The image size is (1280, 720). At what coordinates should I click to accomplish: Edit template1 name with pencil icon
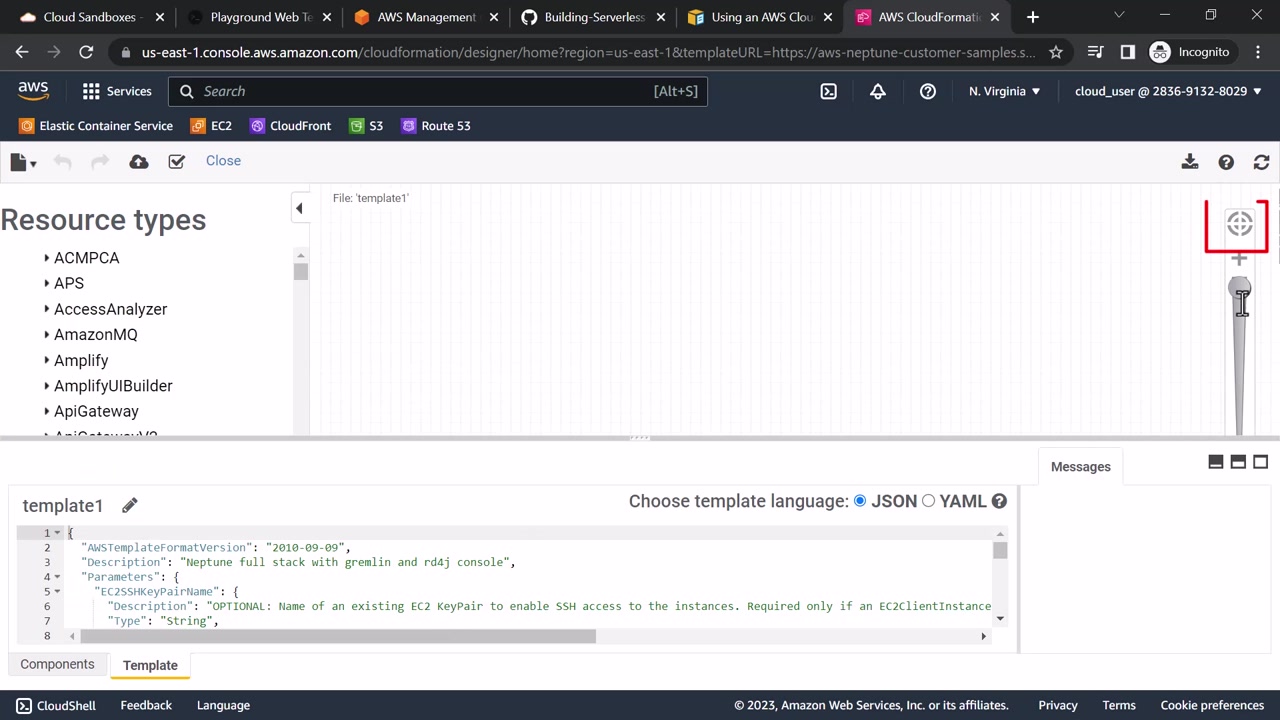coord(130,505)
